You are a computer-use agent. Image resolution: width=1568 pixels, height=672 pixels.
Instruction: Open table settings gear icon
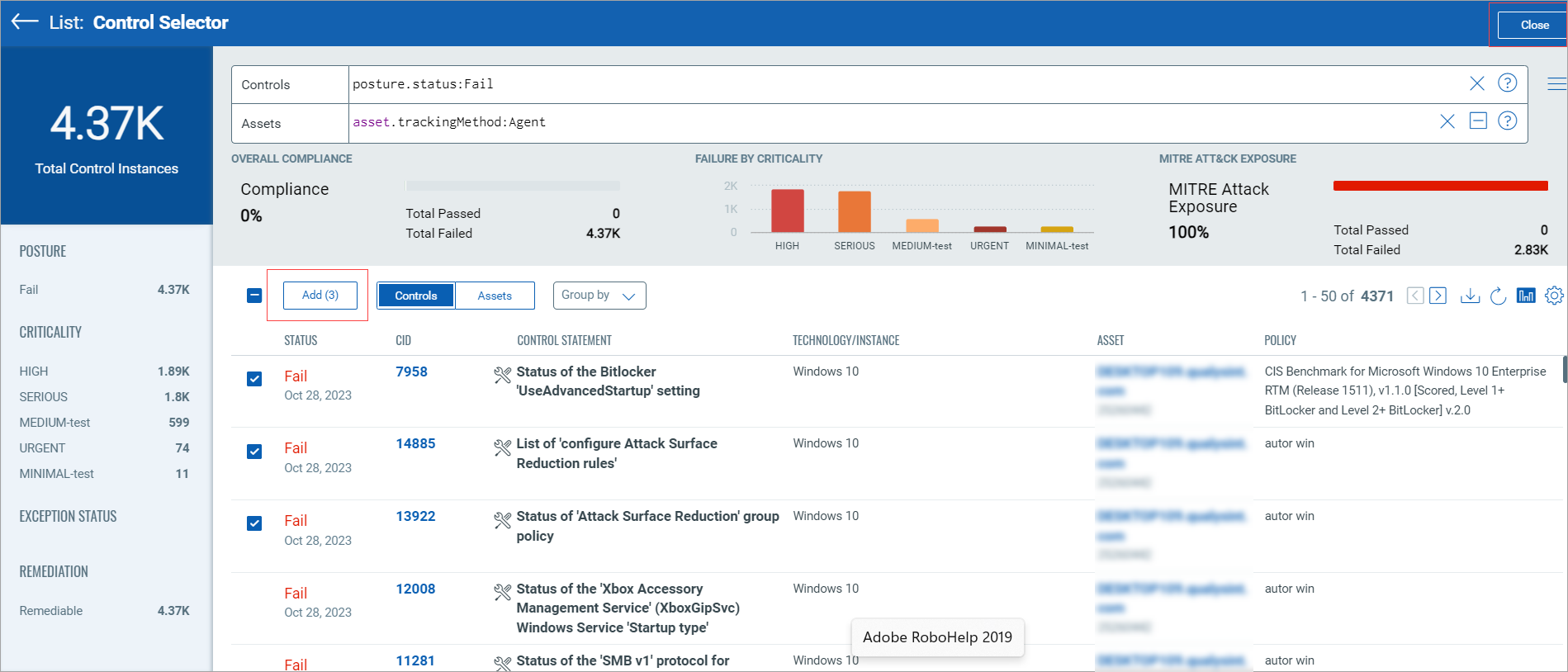pyautogui.click(x=1553, y=296)
